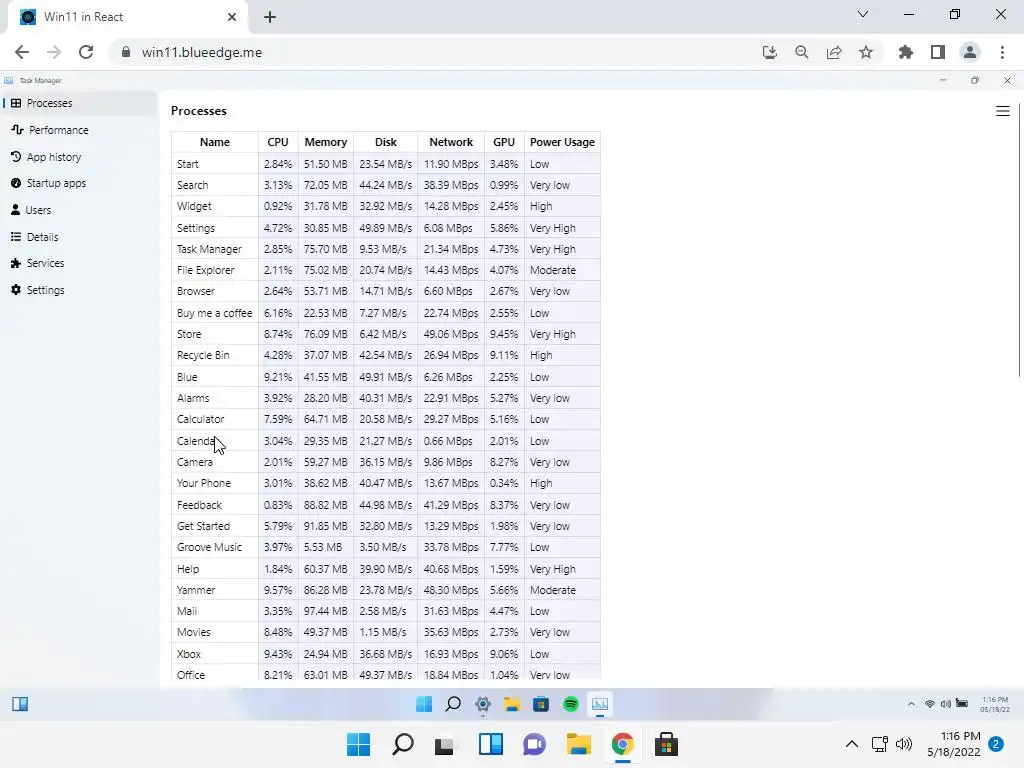
Task: Open the tab search dropdown arrow
Action: pyautogui.click(x=863, y=14)
